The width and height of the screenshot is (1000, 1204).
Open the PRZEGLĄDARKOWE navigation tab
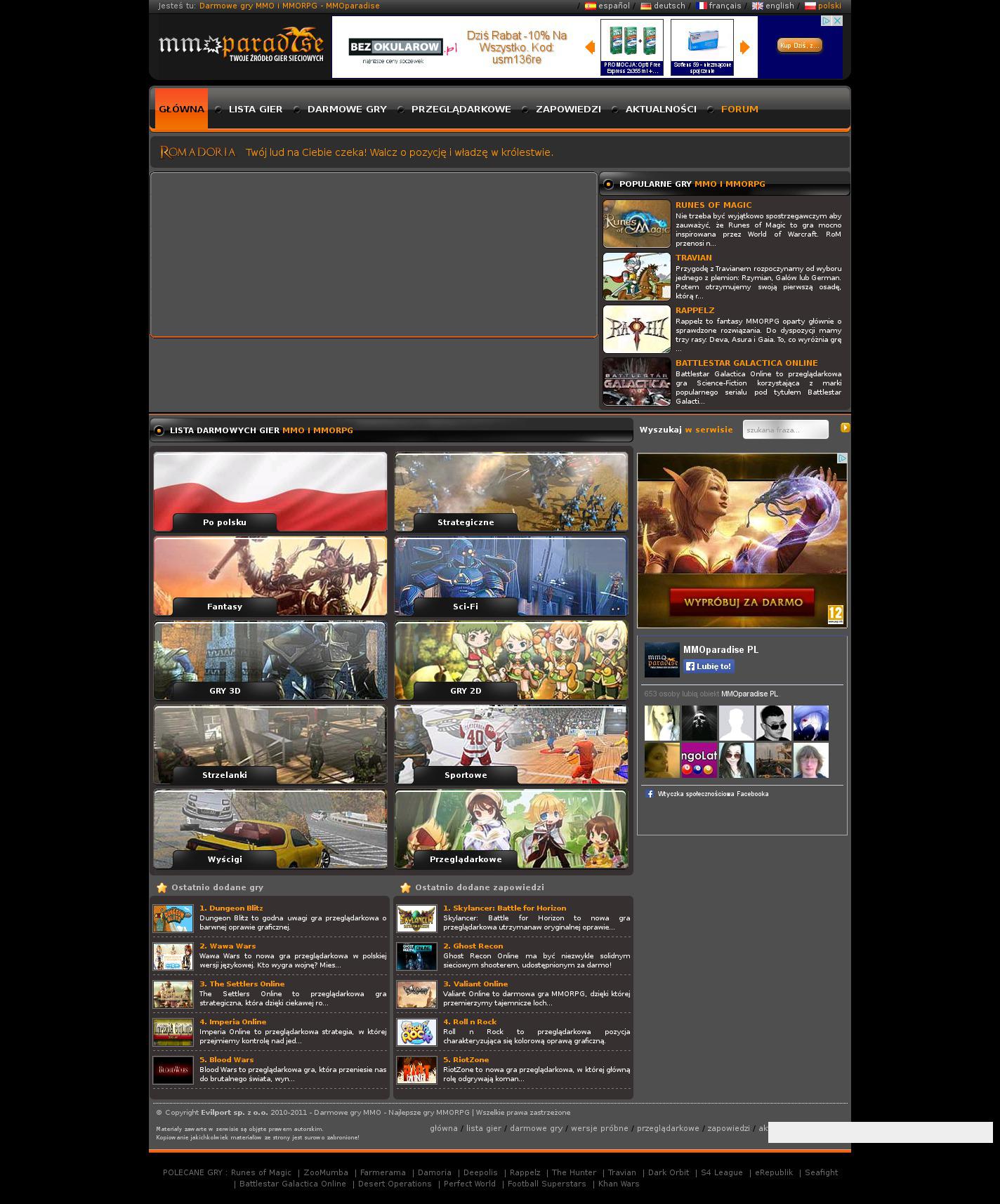461,110
